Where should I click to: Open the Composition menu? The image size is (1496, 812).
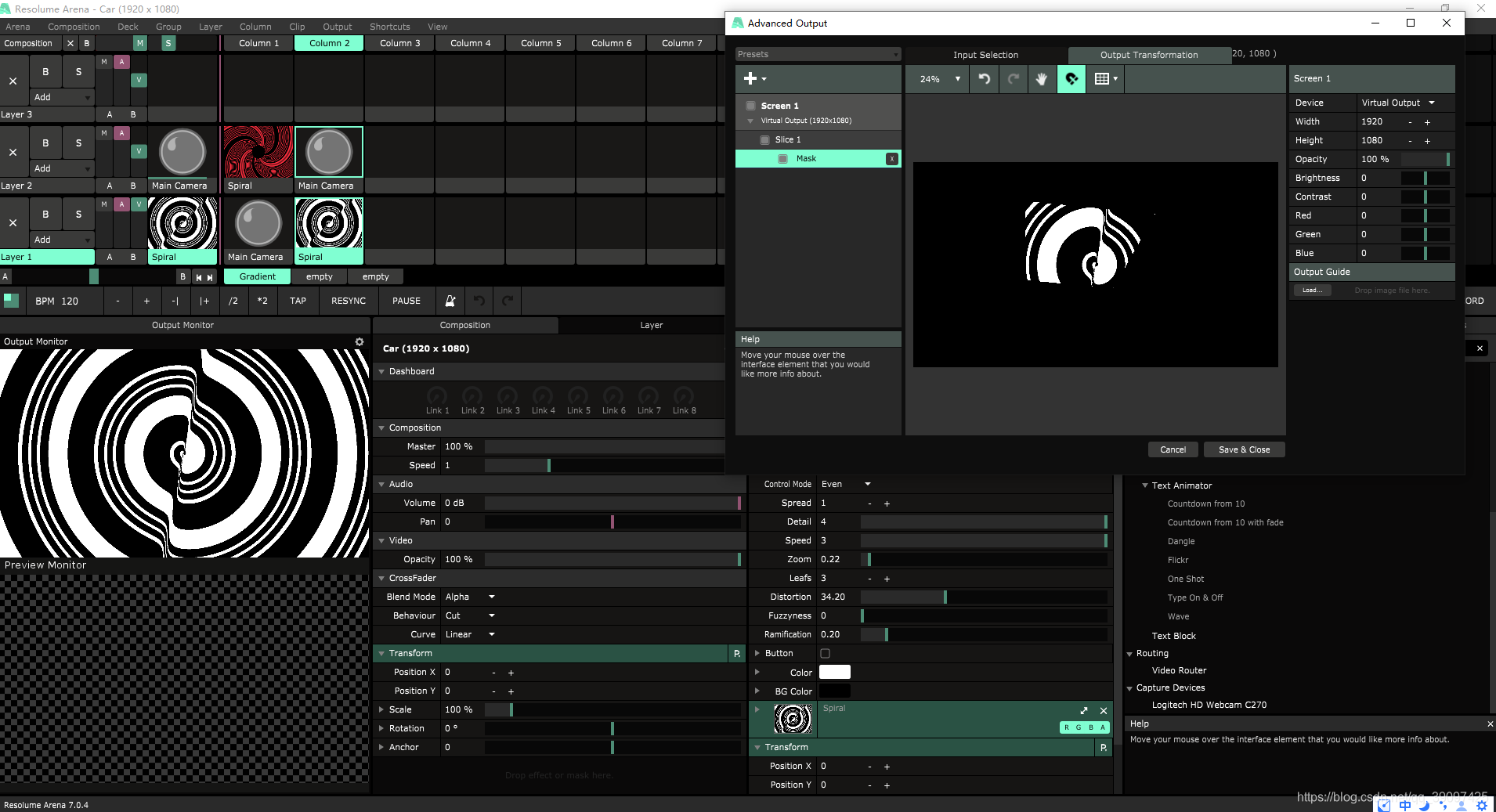click(x=74, y=27)
